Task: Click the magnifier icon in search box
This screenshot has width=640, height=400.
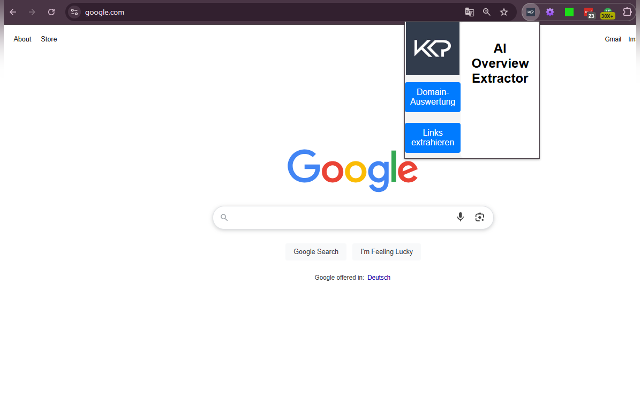Action: tap(224, 217)
